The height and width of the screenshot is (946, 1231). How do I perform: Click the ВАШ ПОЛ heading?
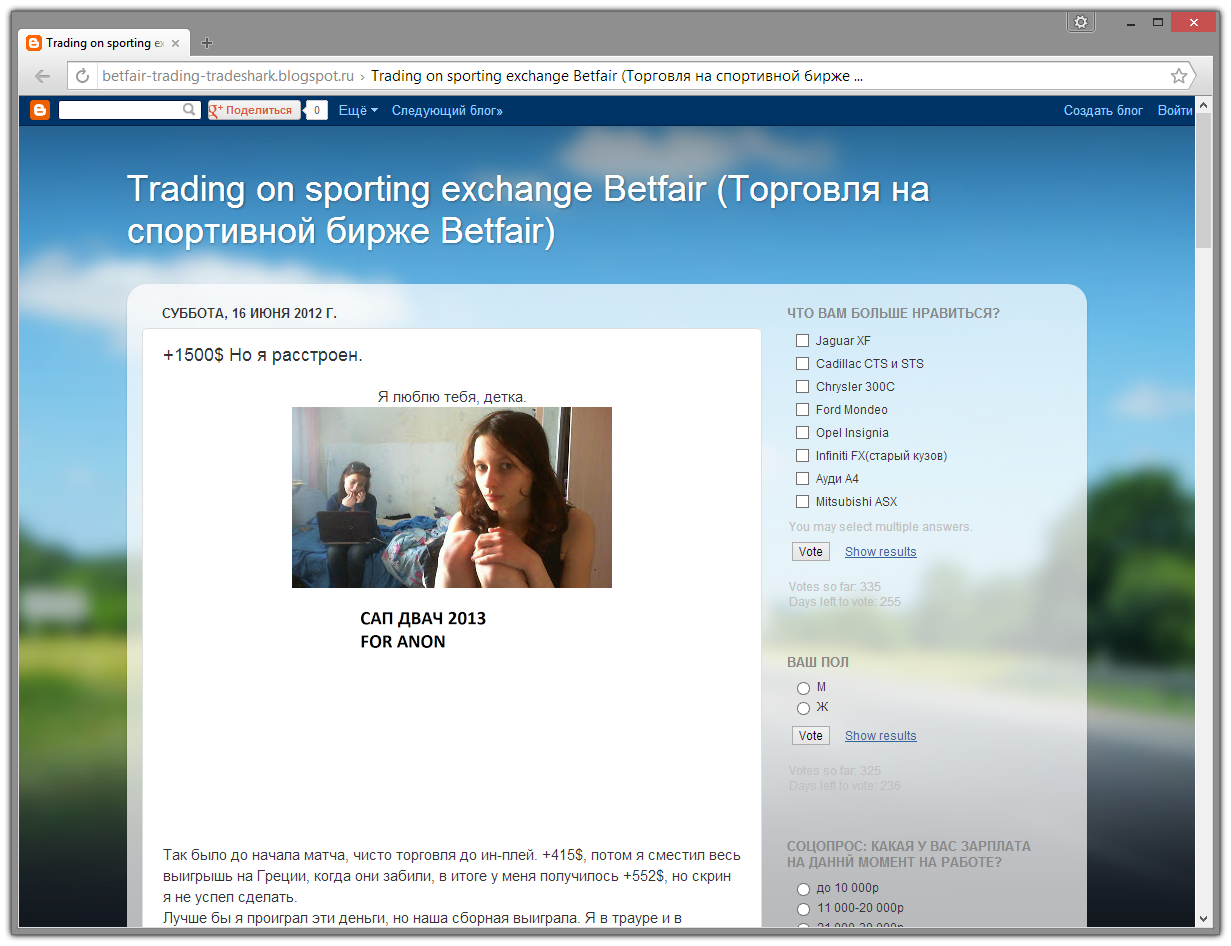818,662
